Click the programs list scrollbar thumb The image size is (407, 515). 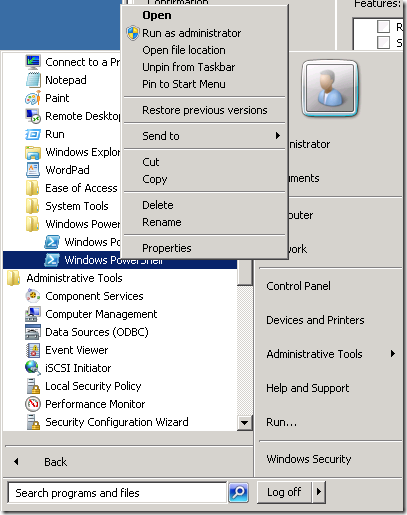[245, 273]
